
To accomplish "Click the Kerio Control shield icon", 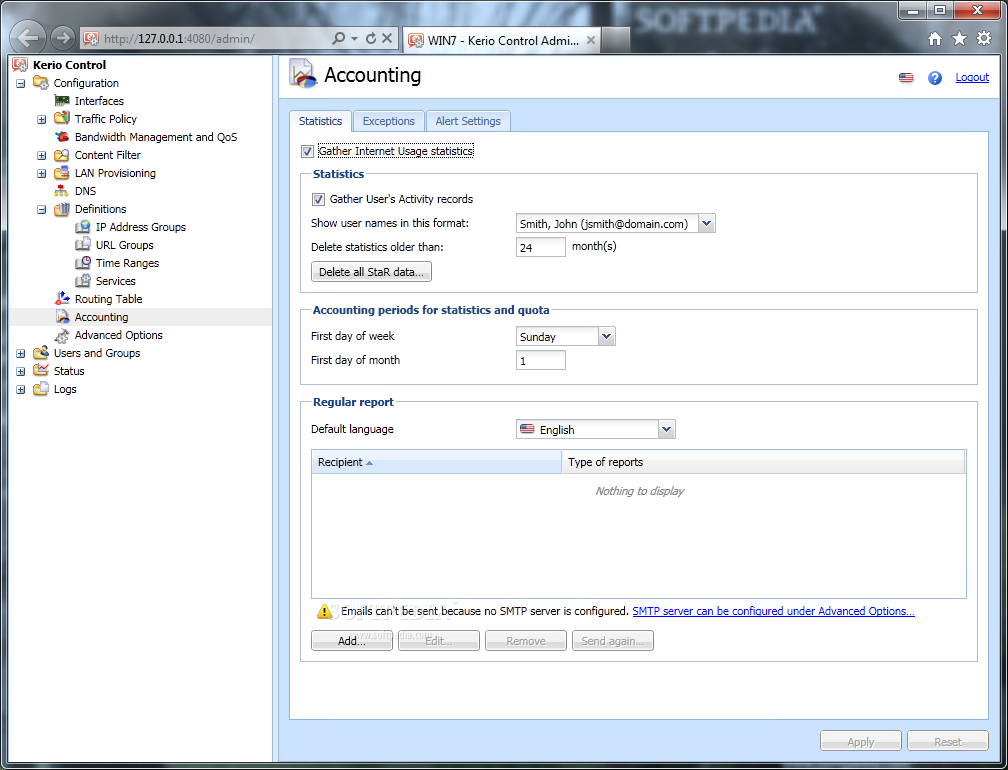I will [x=21, y=65].
